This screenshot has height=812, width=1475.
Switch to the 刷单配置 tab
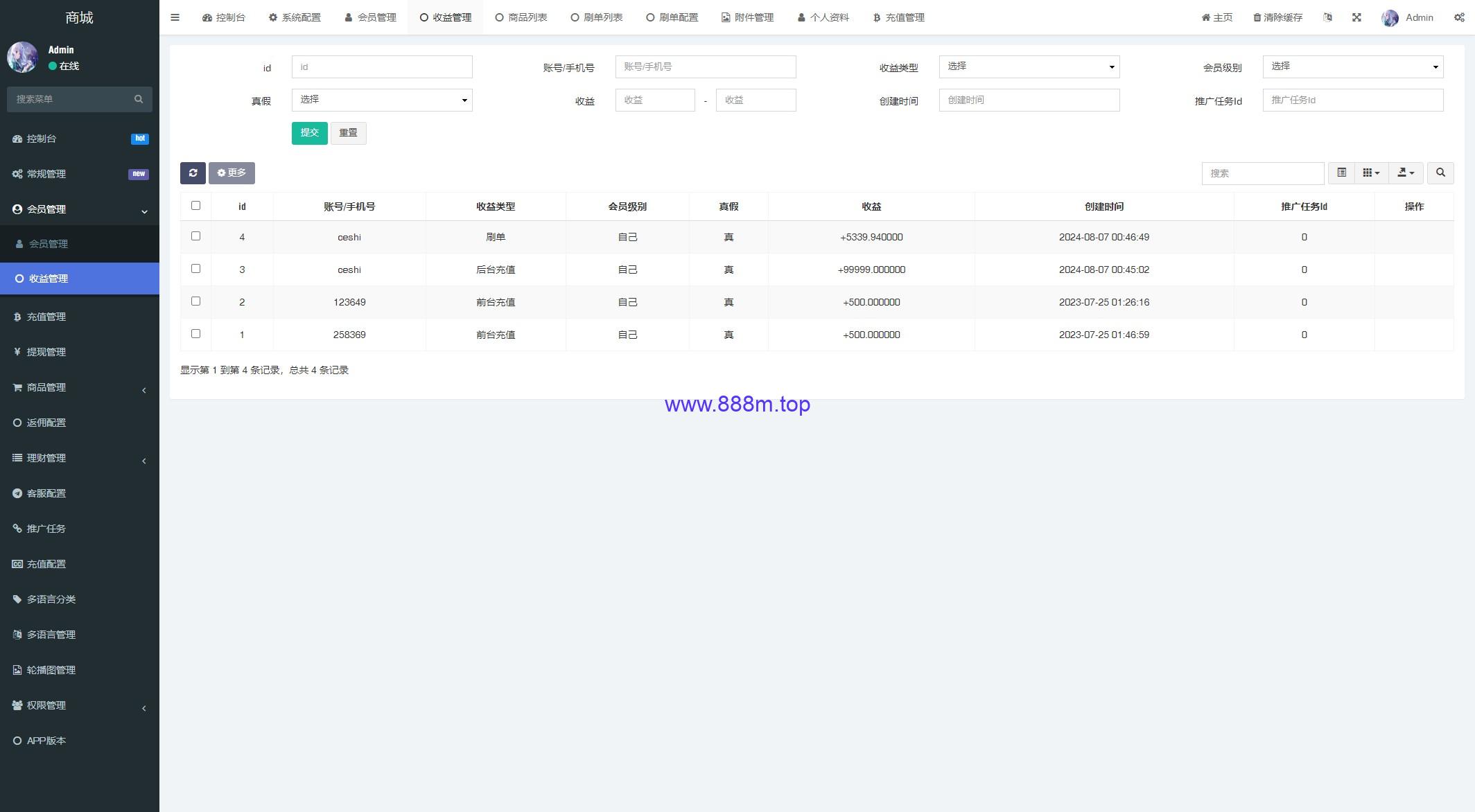pyautogui.click(x=672, y=17)
